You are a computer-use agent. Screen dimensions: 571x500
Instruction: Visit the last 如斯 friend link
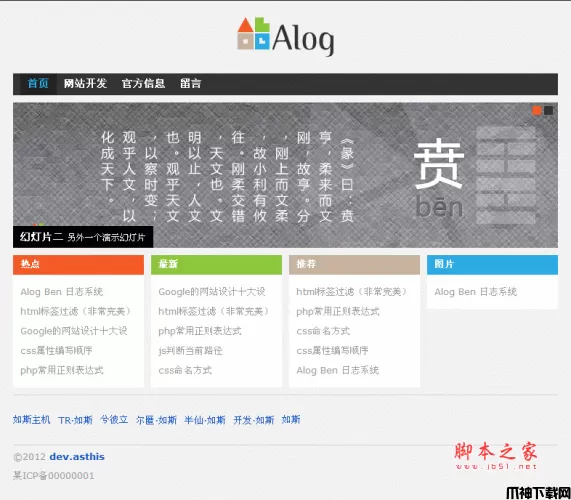coord(291,420)
